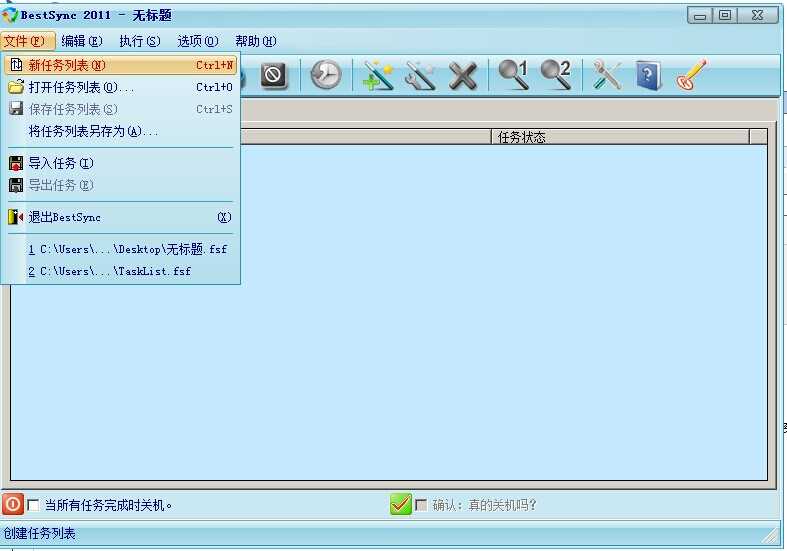The height and width of the screenshot is (551, 787).
Task: Choose 打开任务列表(O)... menu entry
Action: tap(120, 87)
